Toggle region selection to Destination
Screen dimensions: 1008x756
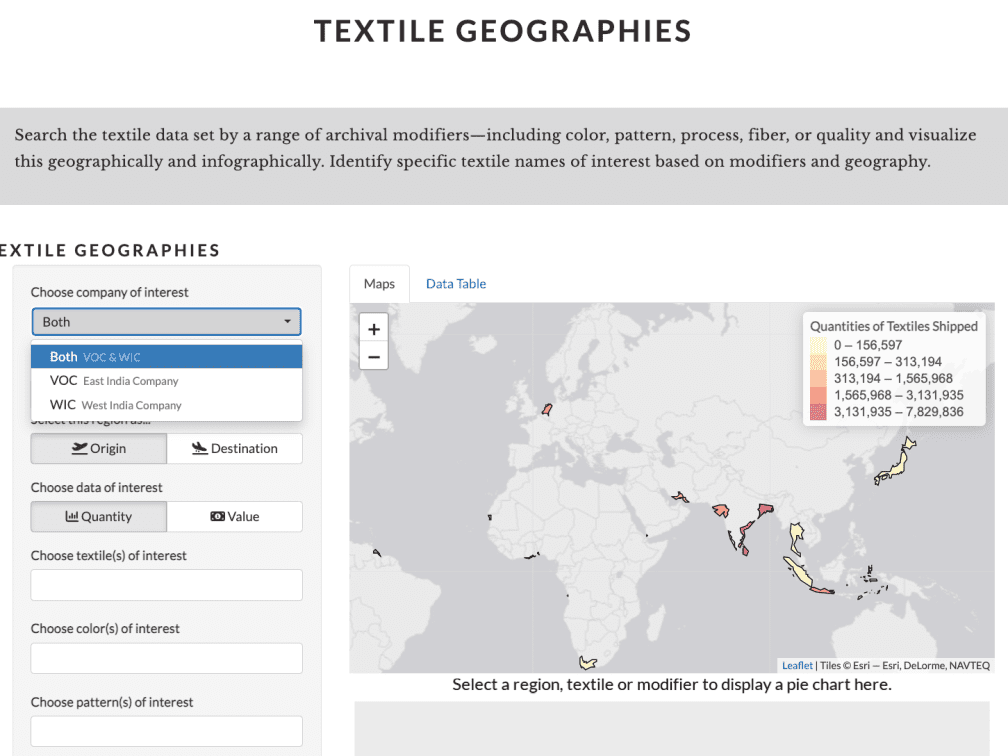(x=235, y=448)
